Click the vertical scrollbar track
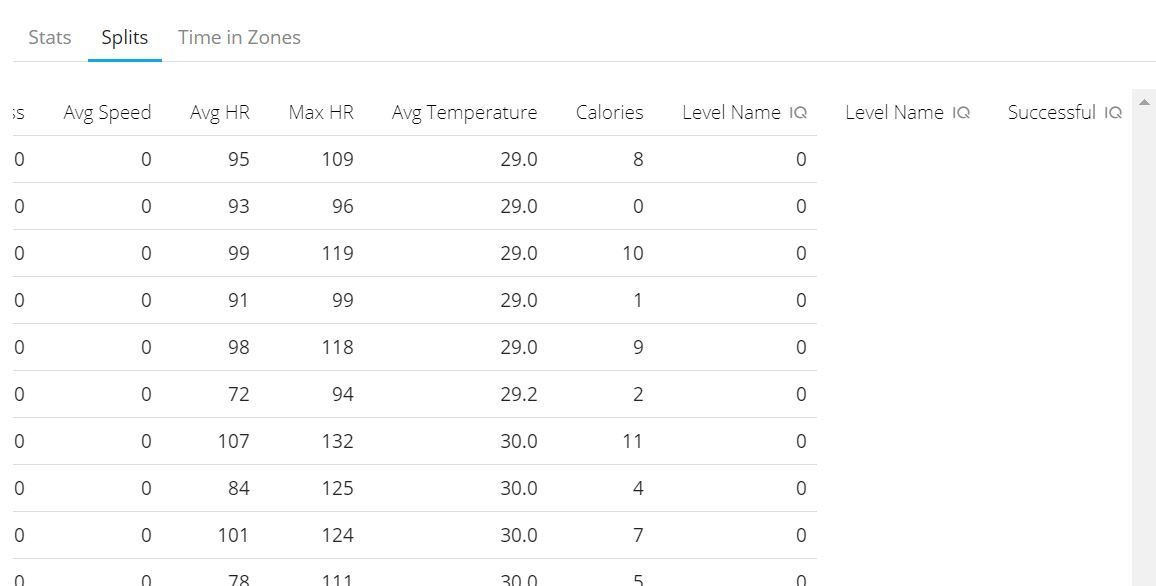Screen dimensions: 1156x586 click(x=1144, y=350)
